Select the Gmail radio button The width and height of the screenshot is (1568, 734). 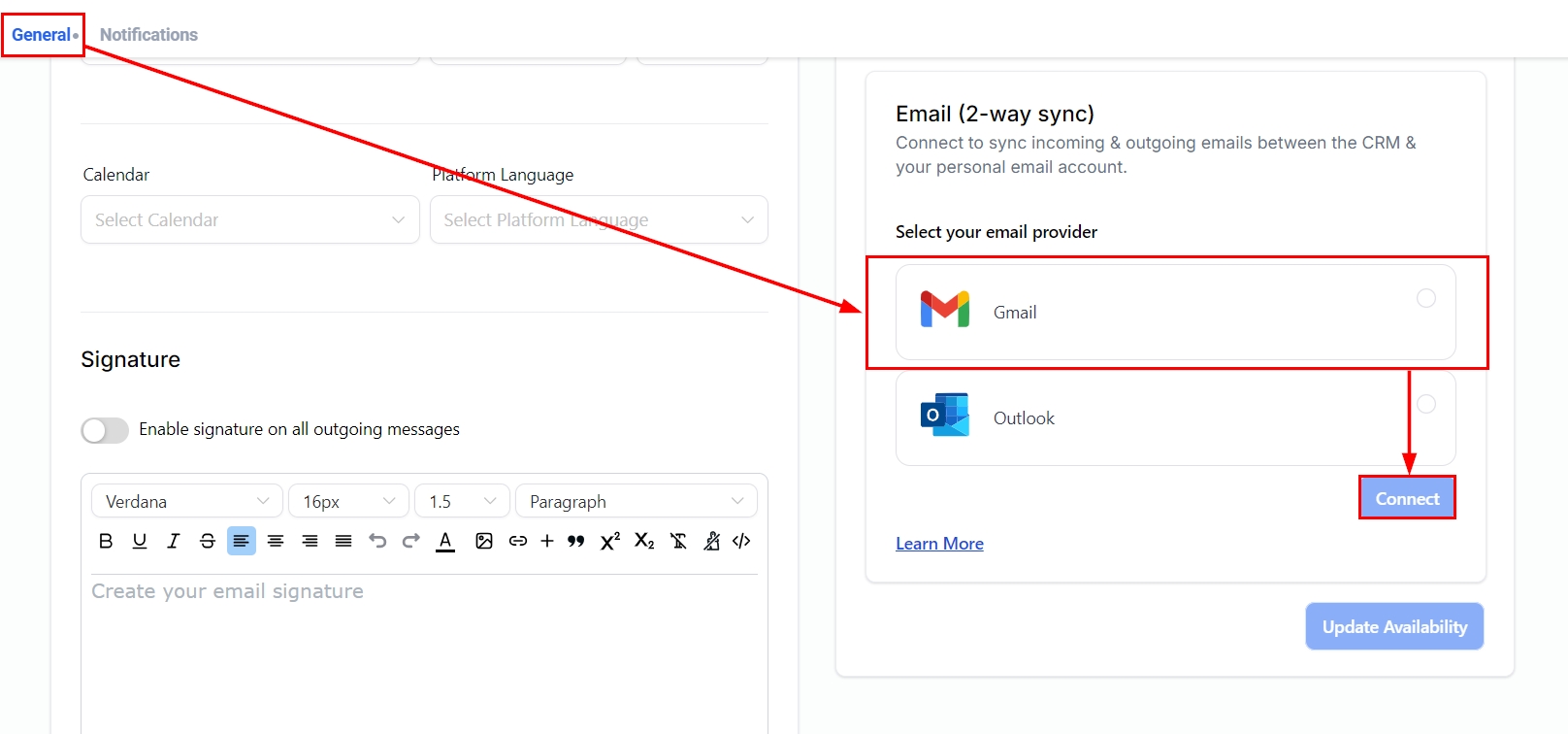(x=1425, y=298)
